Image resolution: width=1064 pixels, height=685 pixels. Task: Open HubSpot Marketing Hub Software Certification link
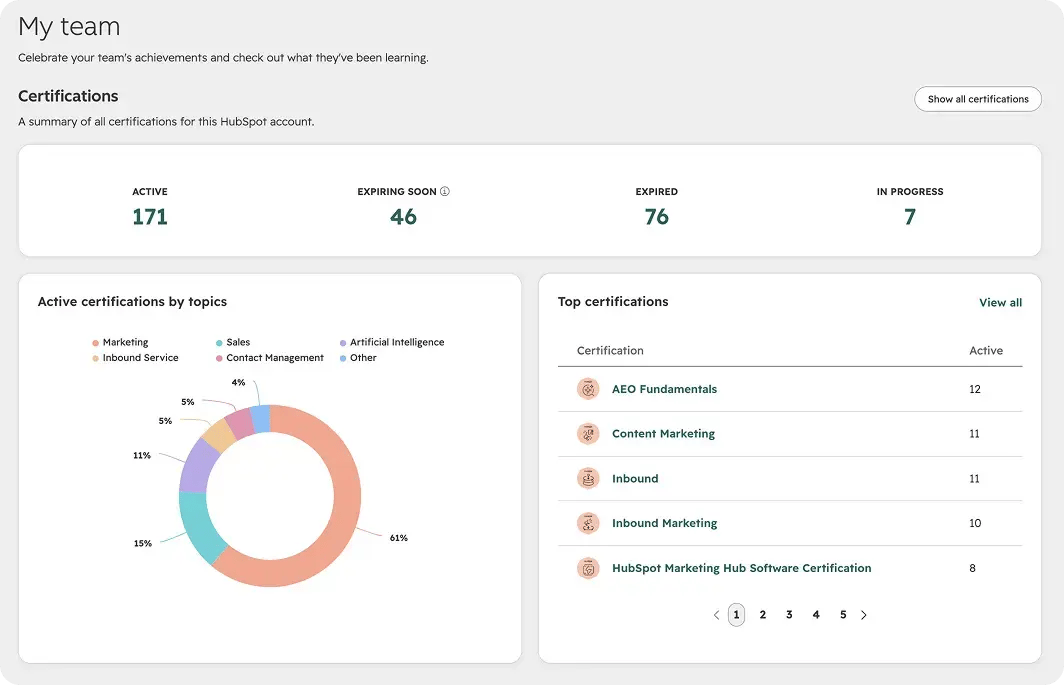[x=742, y=568]
